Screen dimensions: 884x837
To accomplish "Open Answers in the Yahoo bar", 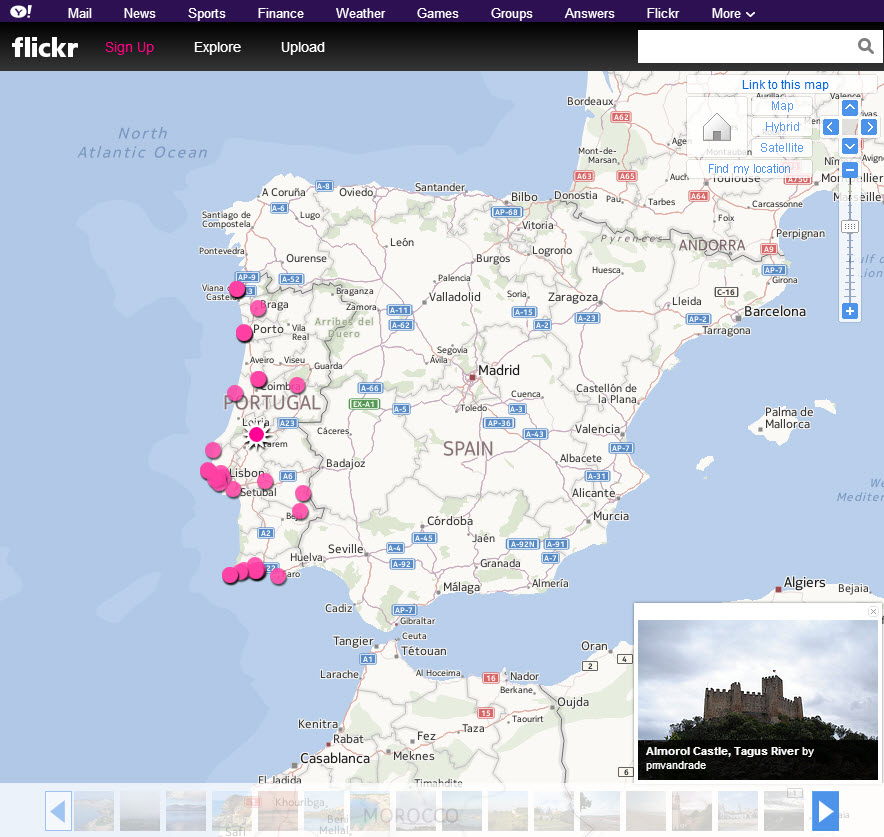I will 589,14.
